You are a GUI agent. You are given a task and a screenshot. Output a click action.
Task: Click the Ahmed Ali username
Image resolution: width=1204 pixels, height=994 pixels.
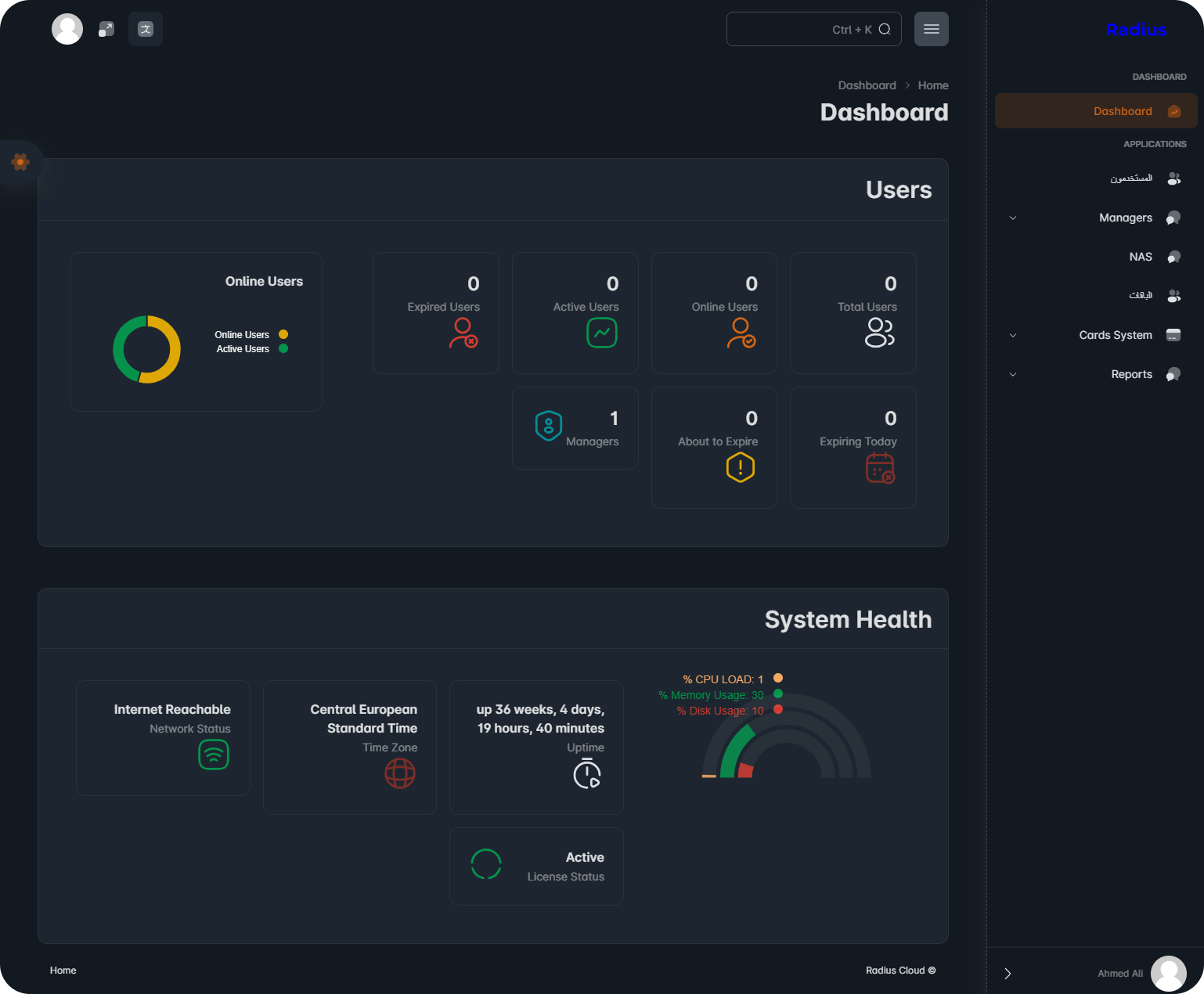click(x=1120, y=974)
